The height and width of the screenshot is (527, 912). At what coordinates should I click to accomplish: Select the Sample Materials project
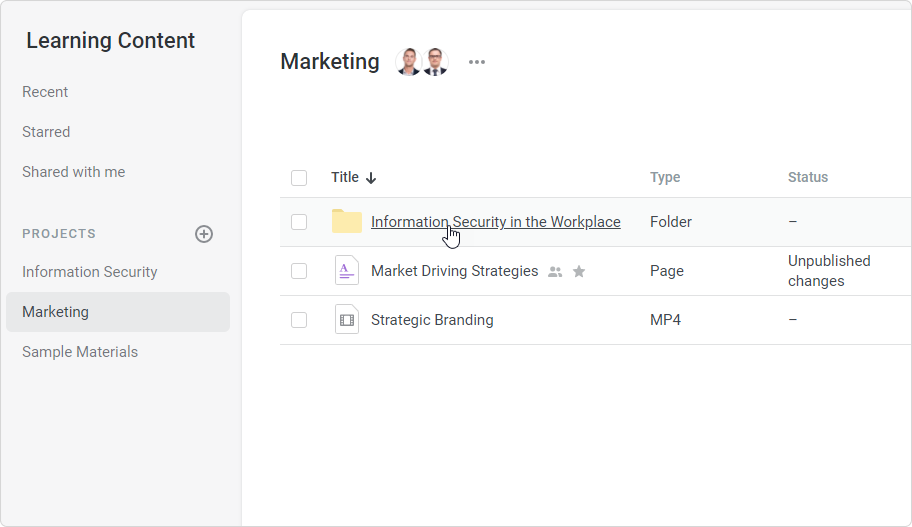[x=80, y=352]
